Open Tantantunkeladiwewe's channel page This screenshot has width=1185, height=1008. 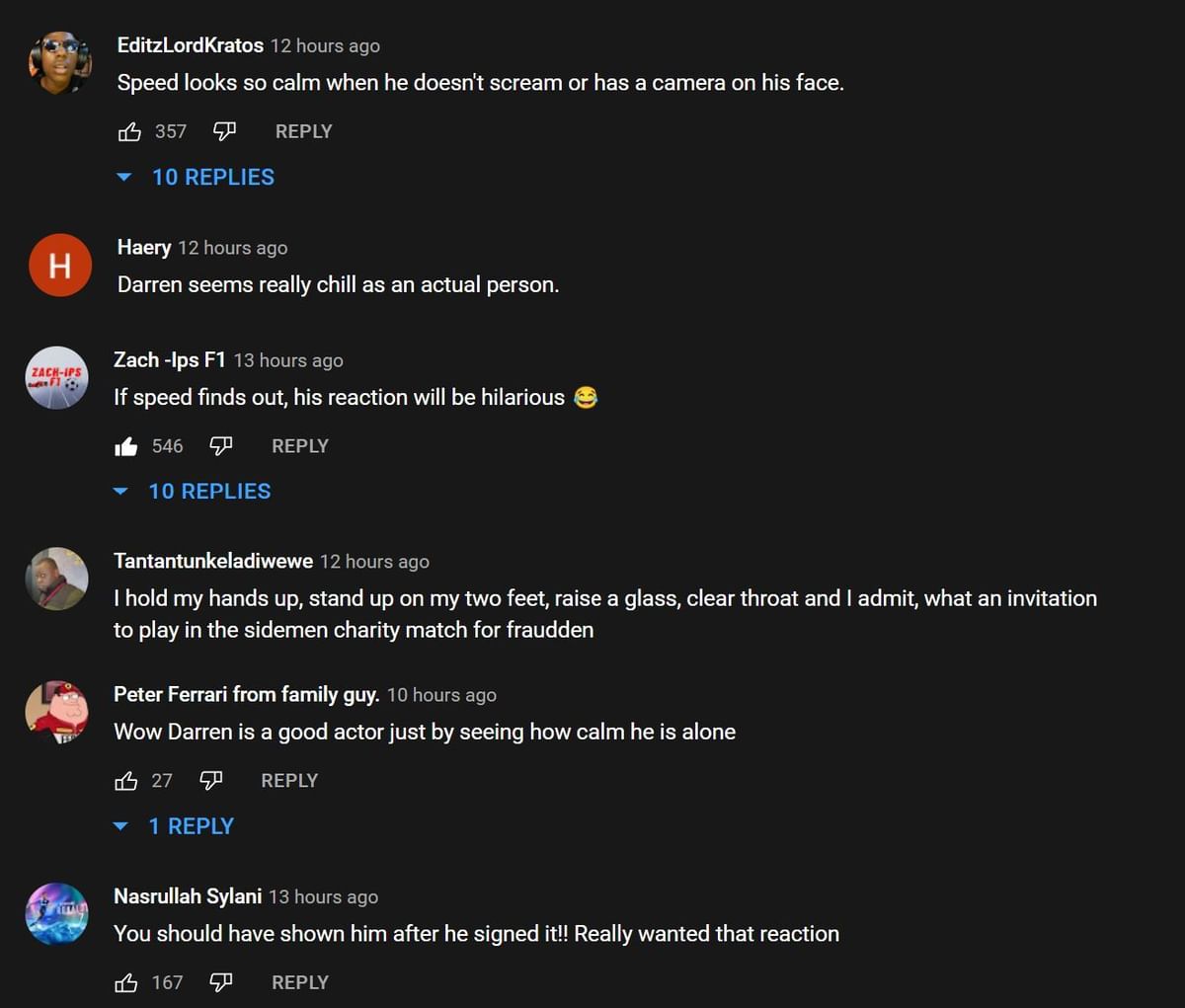[212, 561]
